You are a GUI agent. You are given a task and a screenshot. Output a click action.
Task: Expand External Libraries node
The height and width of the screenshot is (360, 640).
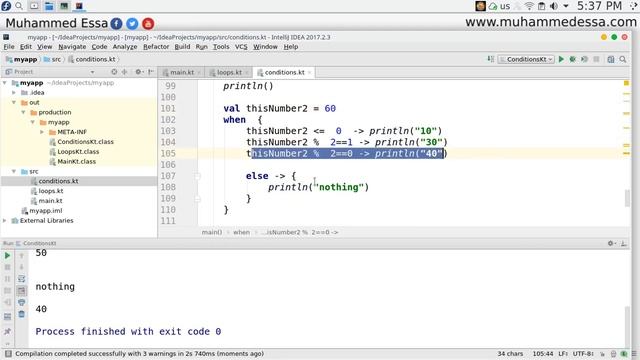pos(5,220)
